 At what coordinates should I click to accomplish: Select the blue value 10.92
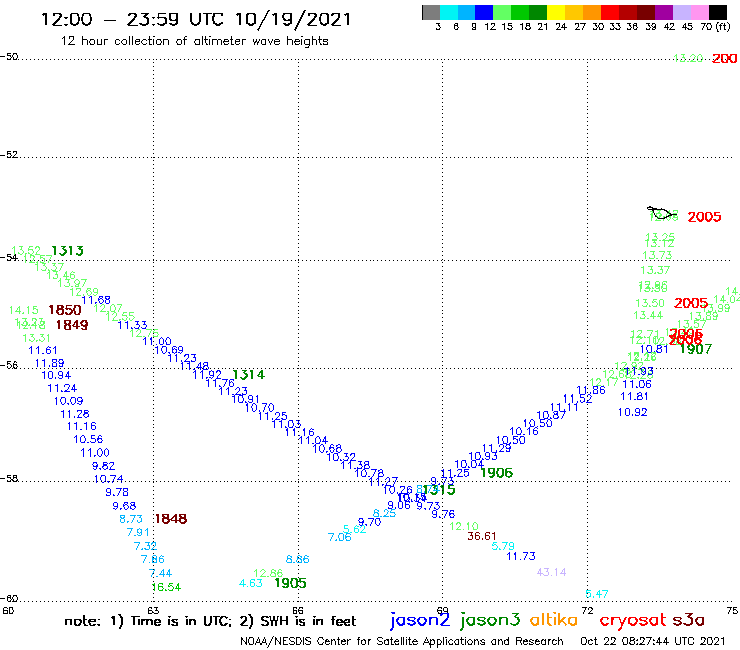coord(632,413)
